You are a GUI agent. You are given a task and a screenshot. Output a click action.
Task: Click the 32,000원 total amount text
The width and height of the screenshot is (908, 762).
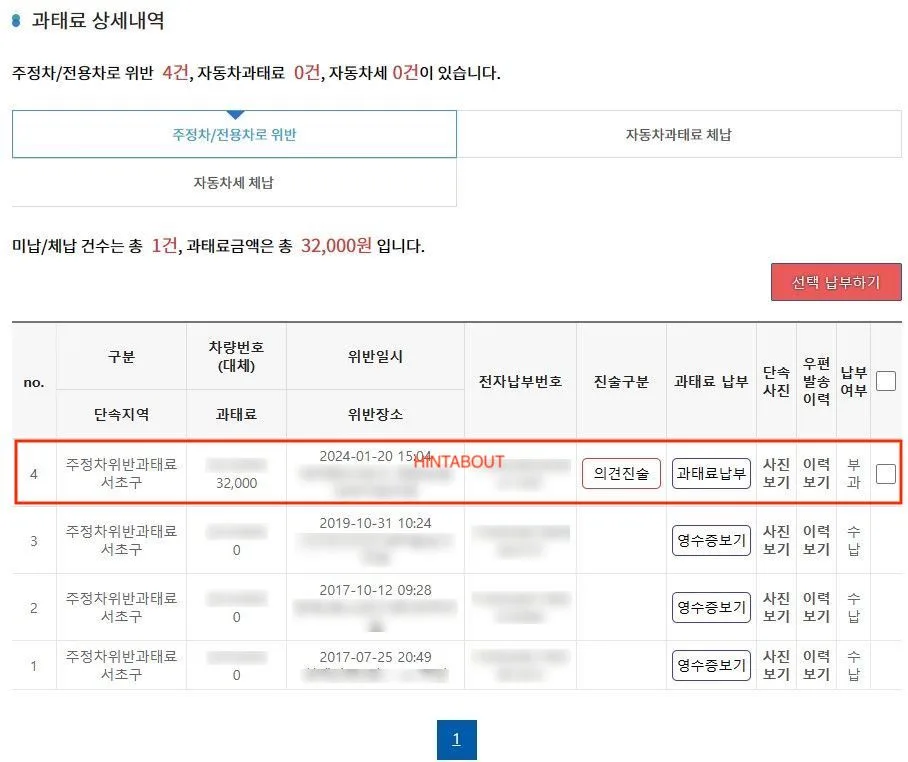click(x=336, y=246)
